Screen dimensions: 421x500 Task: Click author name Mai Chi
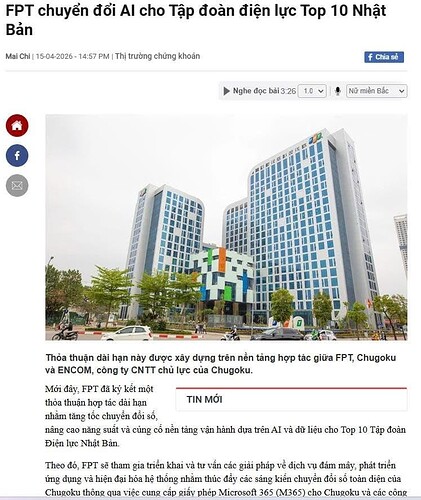click(18, 56)
